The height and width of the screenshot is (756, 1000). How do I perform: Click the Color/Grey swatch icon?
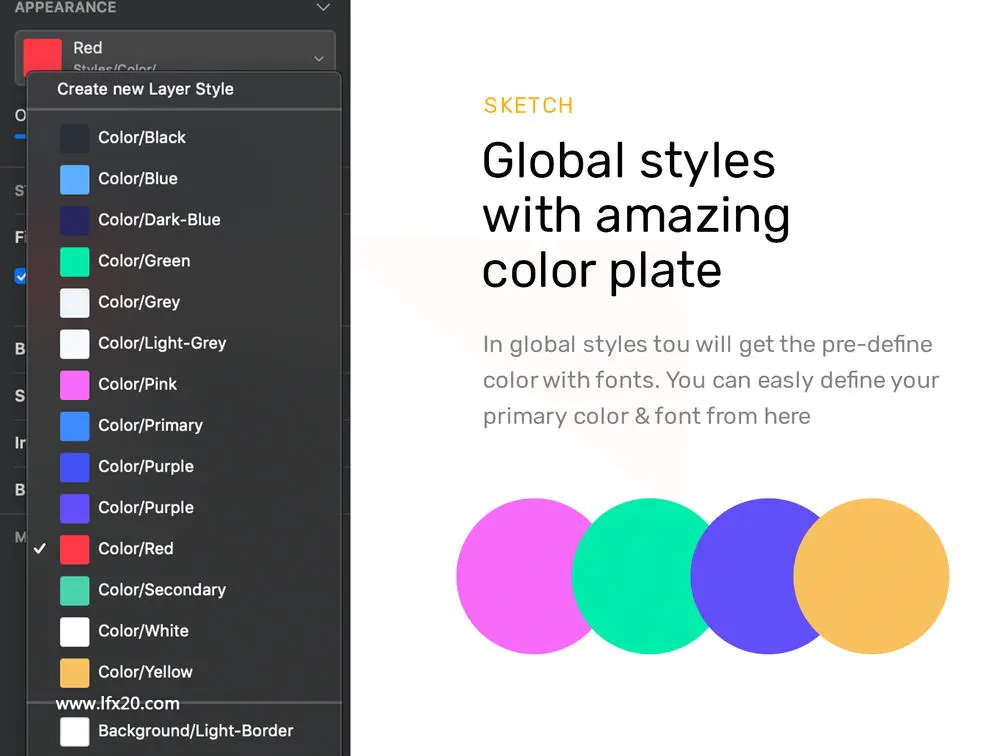[75, 302]
